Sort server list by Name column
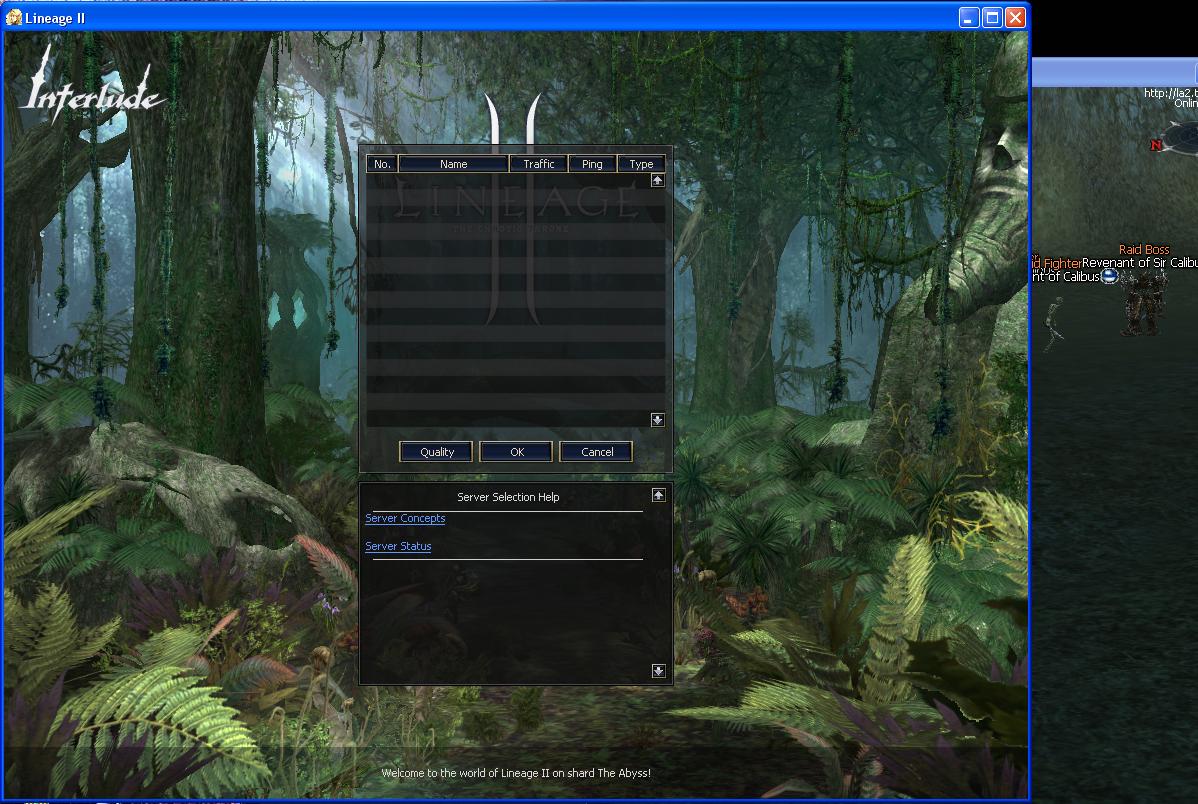 click(x=454, y=164)
